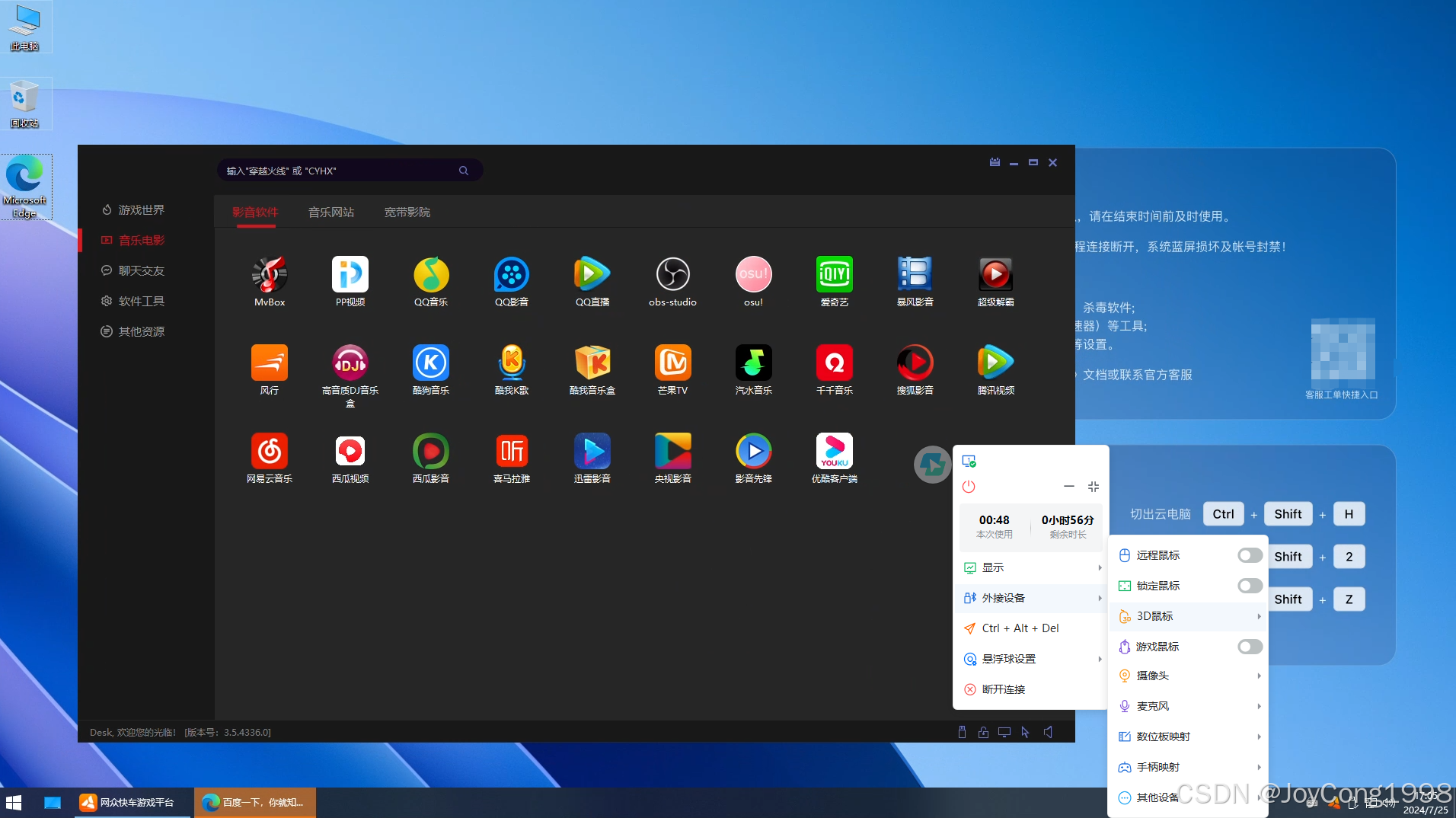Open 网易云音乐 app
Image resolution: width=1456 pixels, height=818 pixels.
270,458
